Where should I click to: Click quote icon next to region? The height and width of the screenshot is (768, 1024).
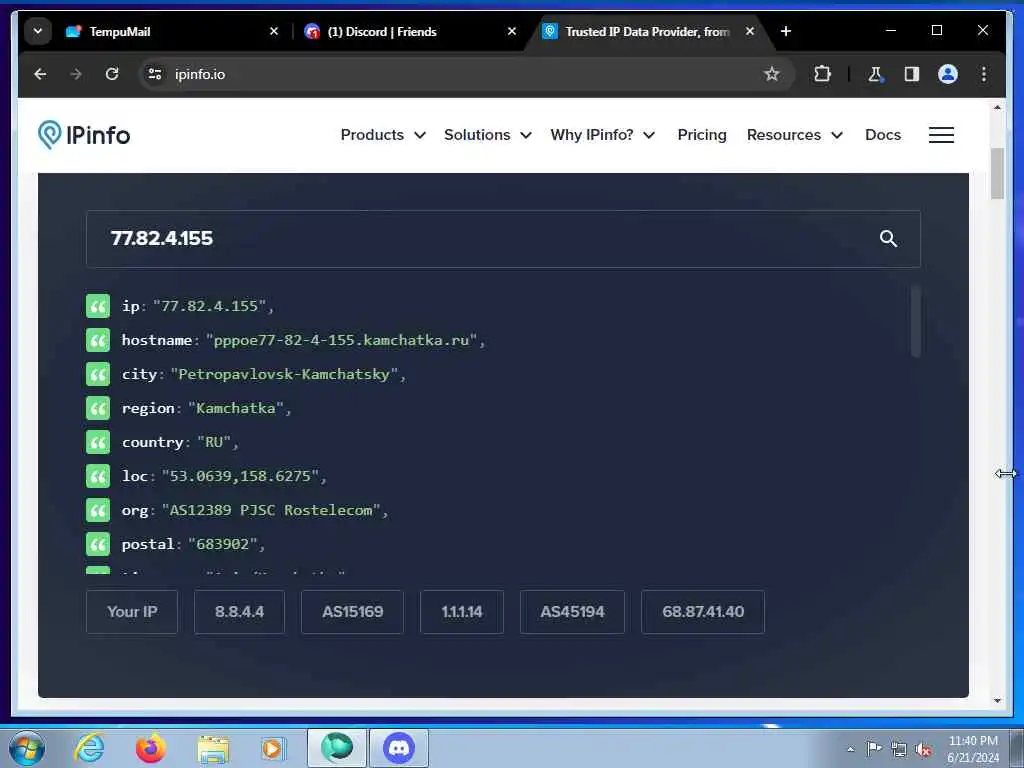[x=98, y=408]
